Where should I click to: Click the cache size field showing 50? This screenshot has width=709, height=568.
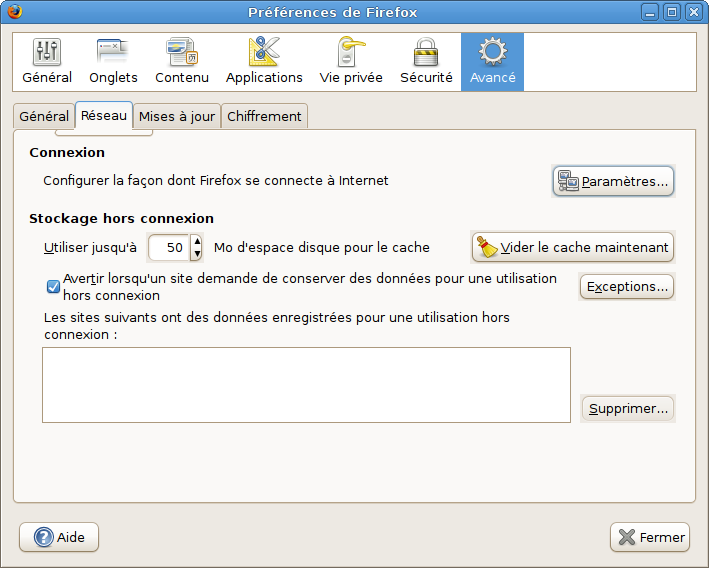coord(169,247)
